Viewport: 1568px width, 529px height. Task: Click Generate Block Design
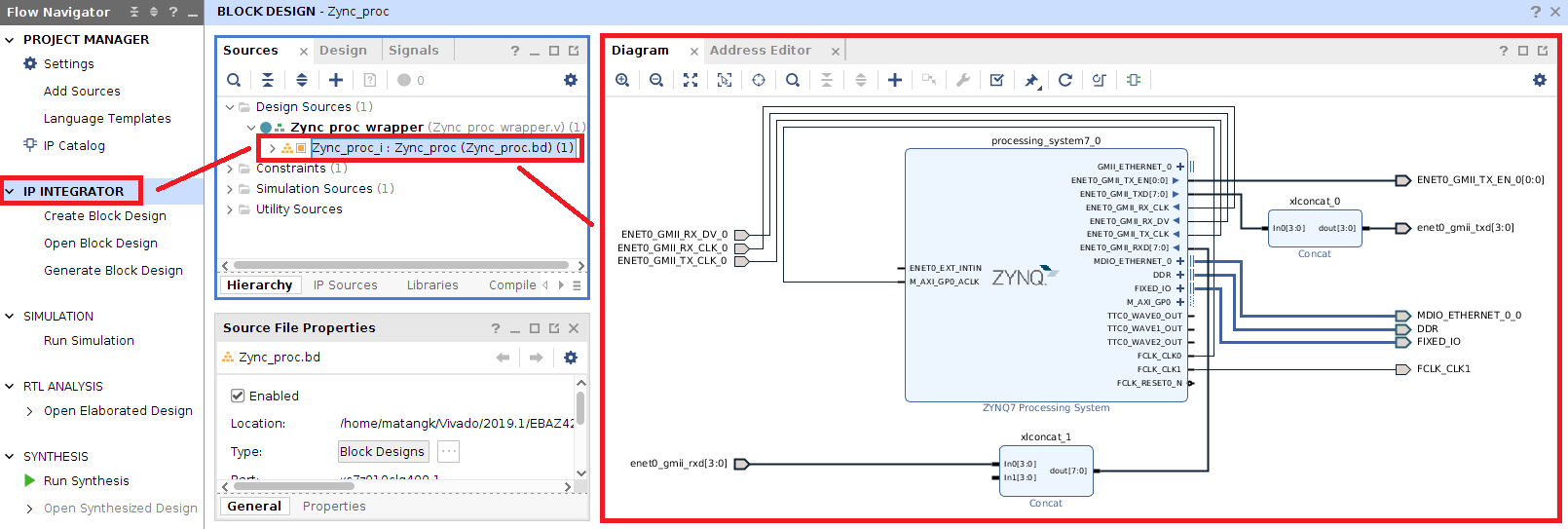(x=113, y=271)
